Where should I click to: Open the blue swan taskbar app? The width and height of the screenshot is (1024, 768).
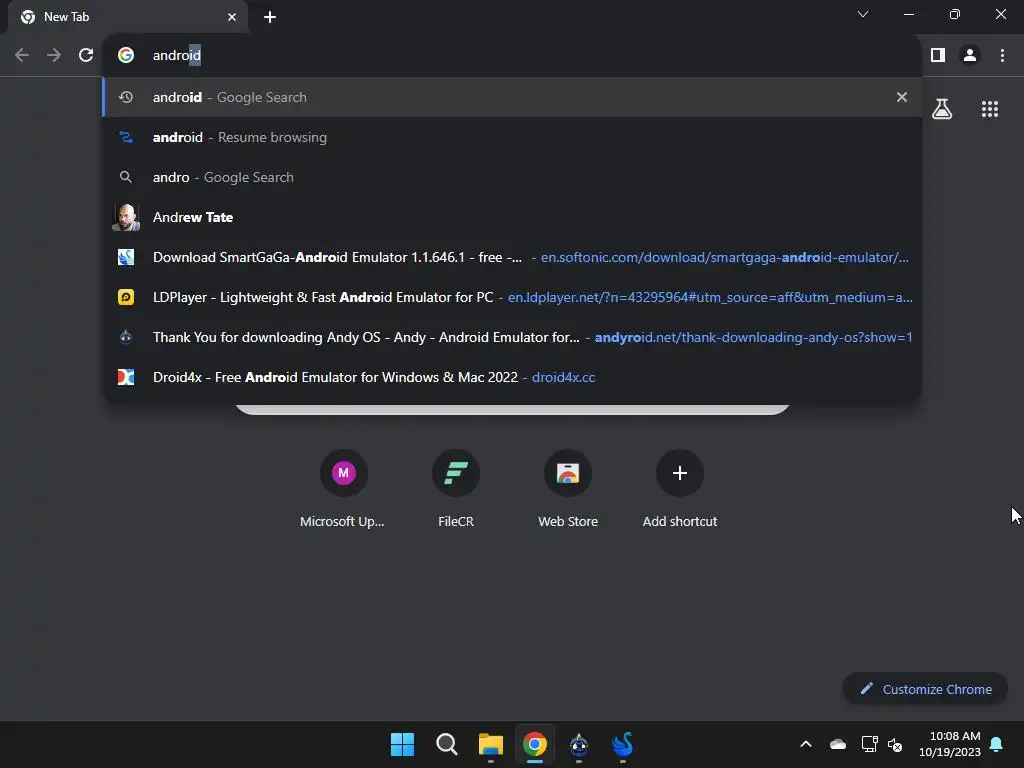coord(622,744)
